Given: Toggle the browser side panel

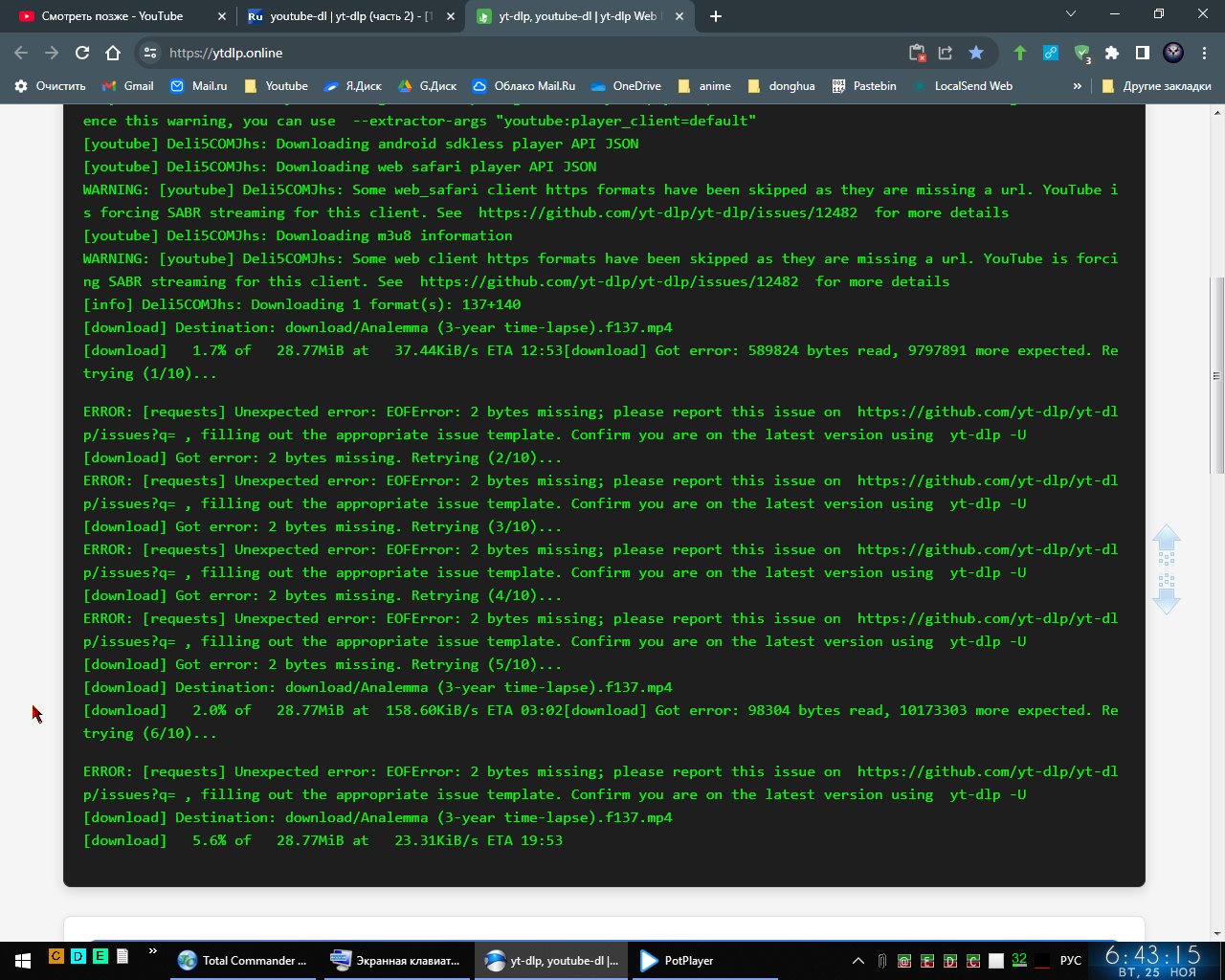Looking at the screenshot, I should [x=1142, y=53].
